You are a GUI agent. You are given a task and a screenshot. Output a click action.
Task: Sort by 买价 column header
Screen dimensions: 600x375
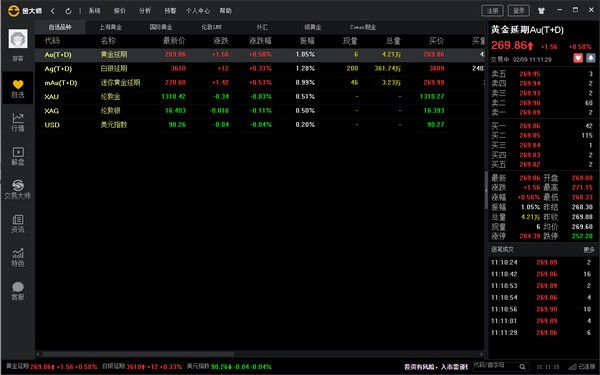[437, 41]
